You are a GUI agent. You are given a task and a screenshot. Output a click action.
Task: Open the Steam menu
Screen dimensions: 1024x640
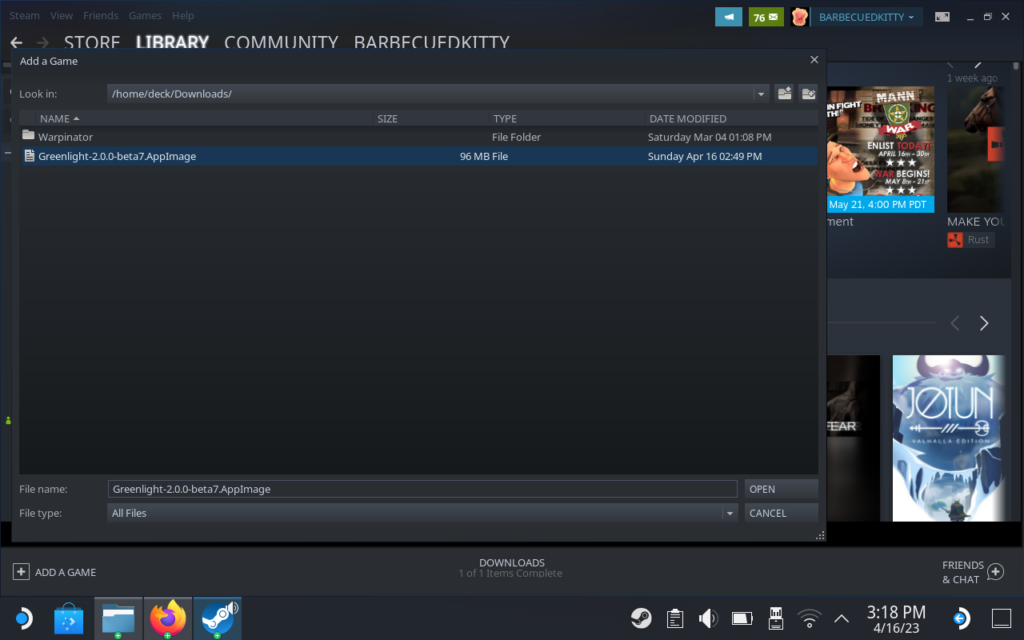[24, 15]
